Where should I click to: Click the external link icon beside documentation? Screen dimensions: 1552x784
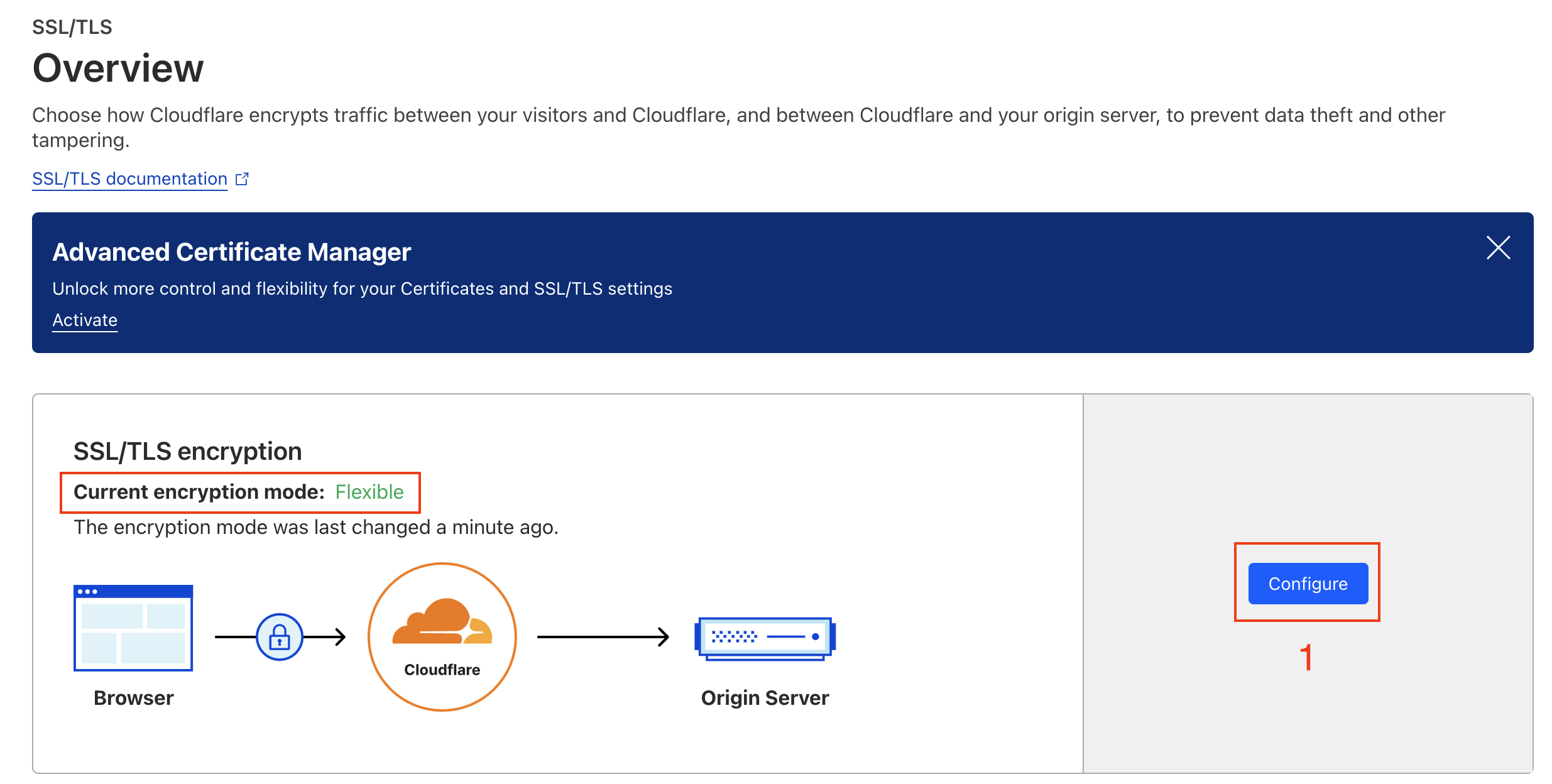pos(243,179)
